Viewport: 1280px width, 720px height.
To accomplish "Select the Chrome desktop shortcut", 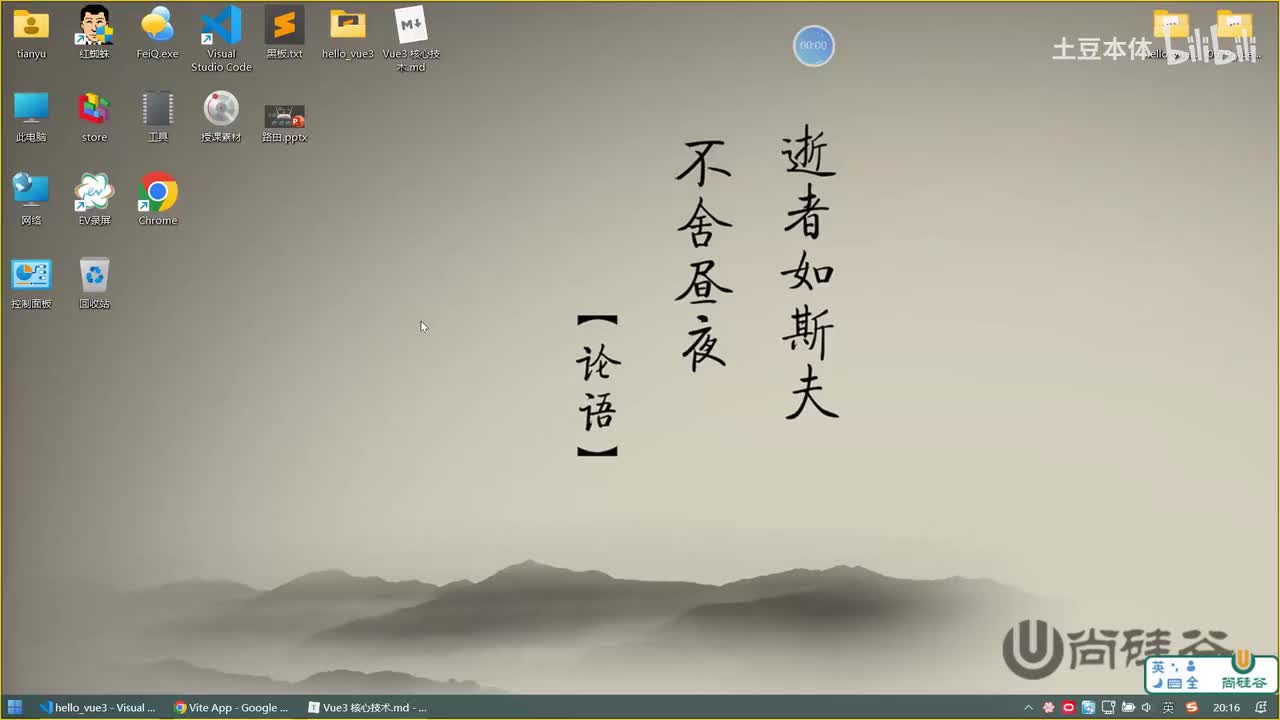I will point(157,200).
